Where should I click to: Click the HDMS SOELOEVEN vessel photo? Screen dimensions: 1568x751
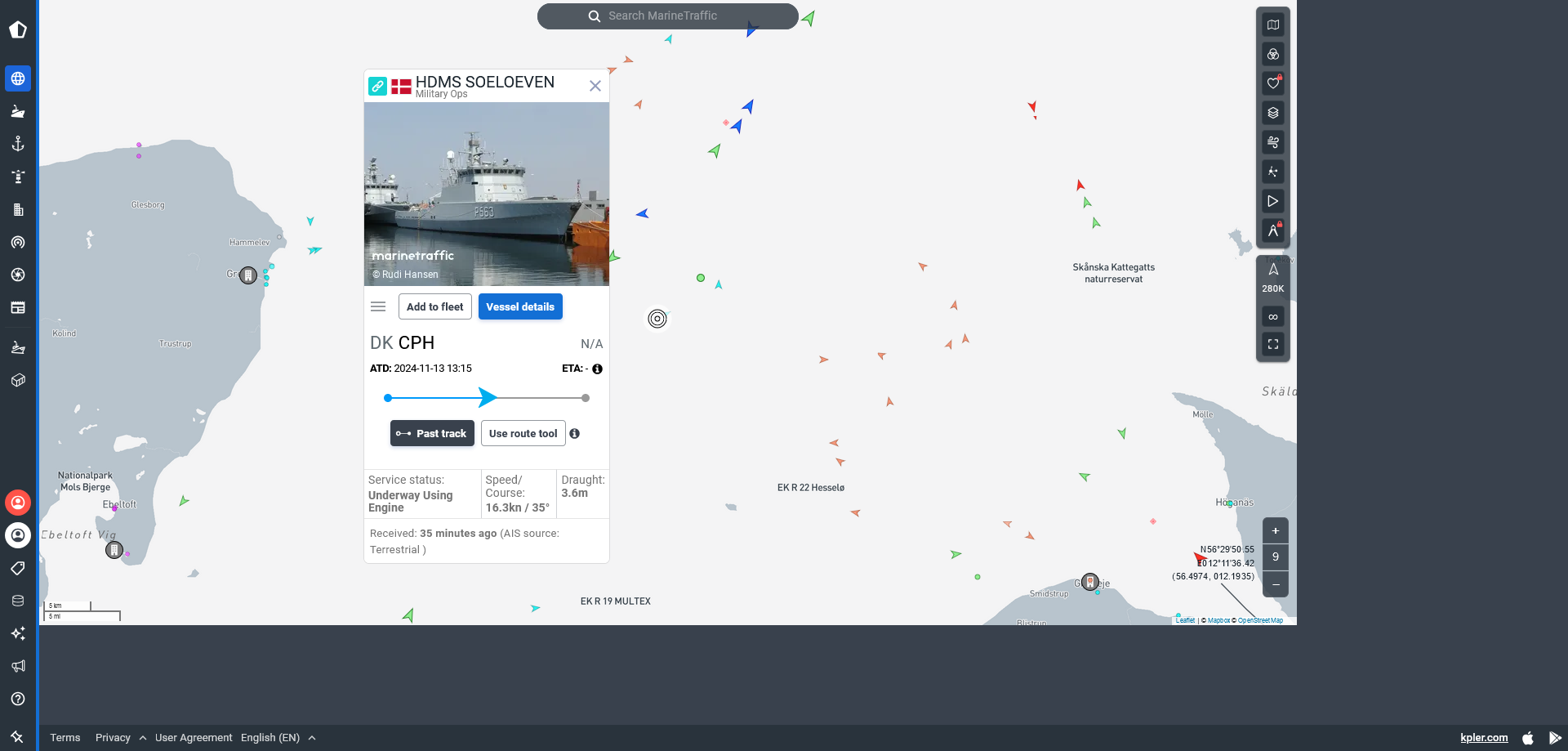[487, 194]
